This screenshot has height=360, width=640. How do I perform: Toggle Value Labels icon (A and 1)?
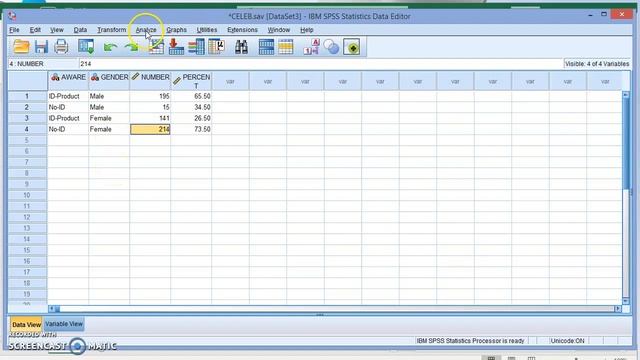pyautogui.click(x=311, y=47)
